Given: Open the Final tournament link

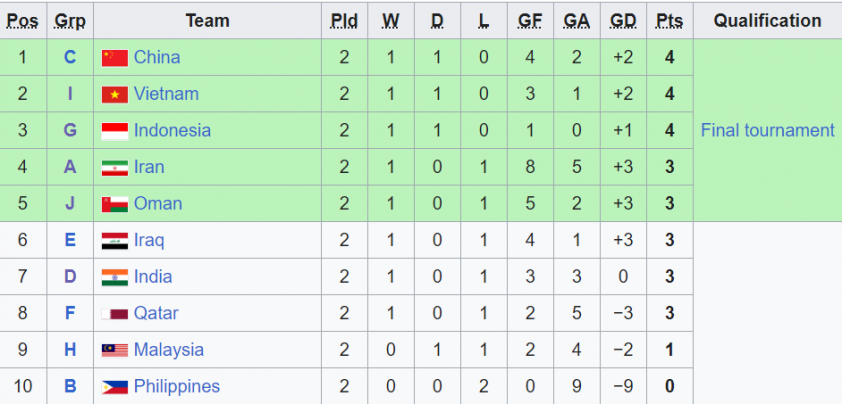Looking at the screenshot, I should click(767, 130).
